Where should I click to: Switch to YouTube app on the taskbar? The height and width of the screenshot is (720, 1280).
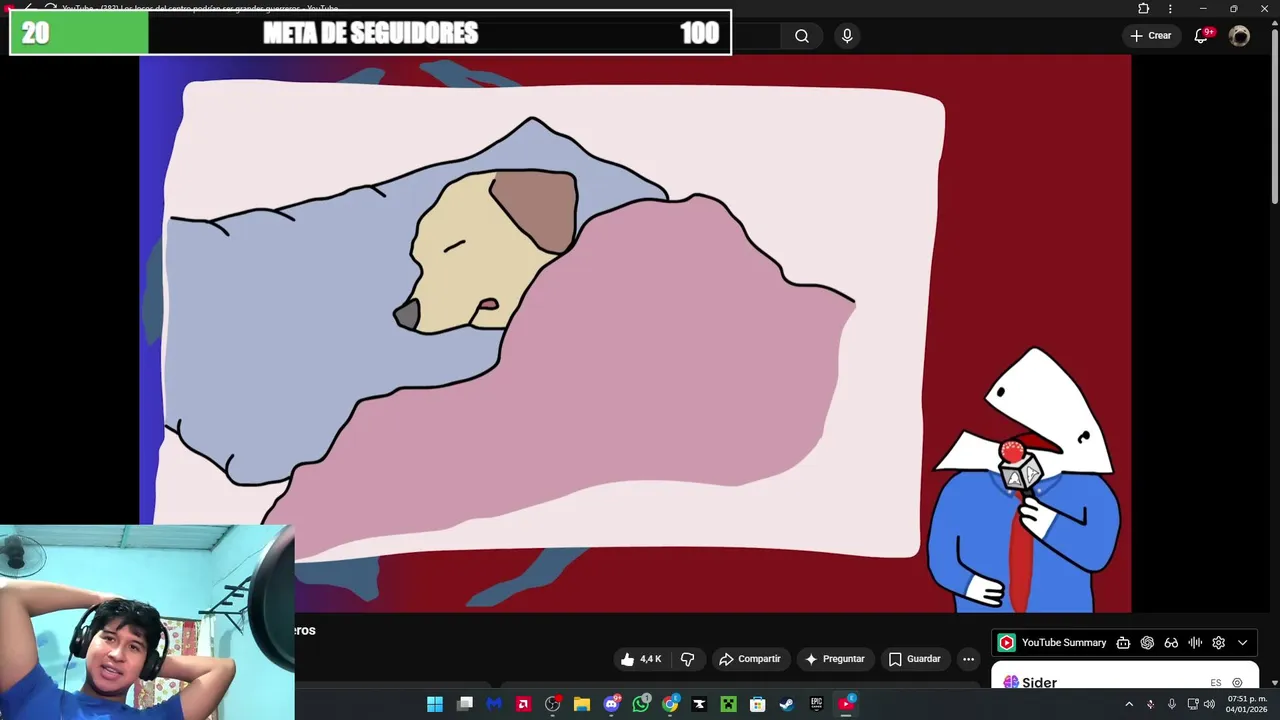click(846, 704)
